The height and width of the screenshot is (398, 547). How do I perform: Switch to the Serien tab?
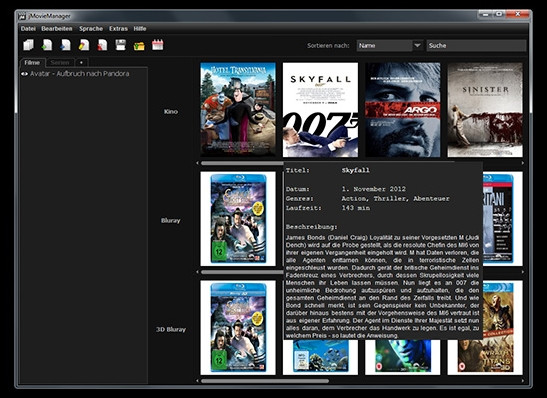tap(60, 63)
